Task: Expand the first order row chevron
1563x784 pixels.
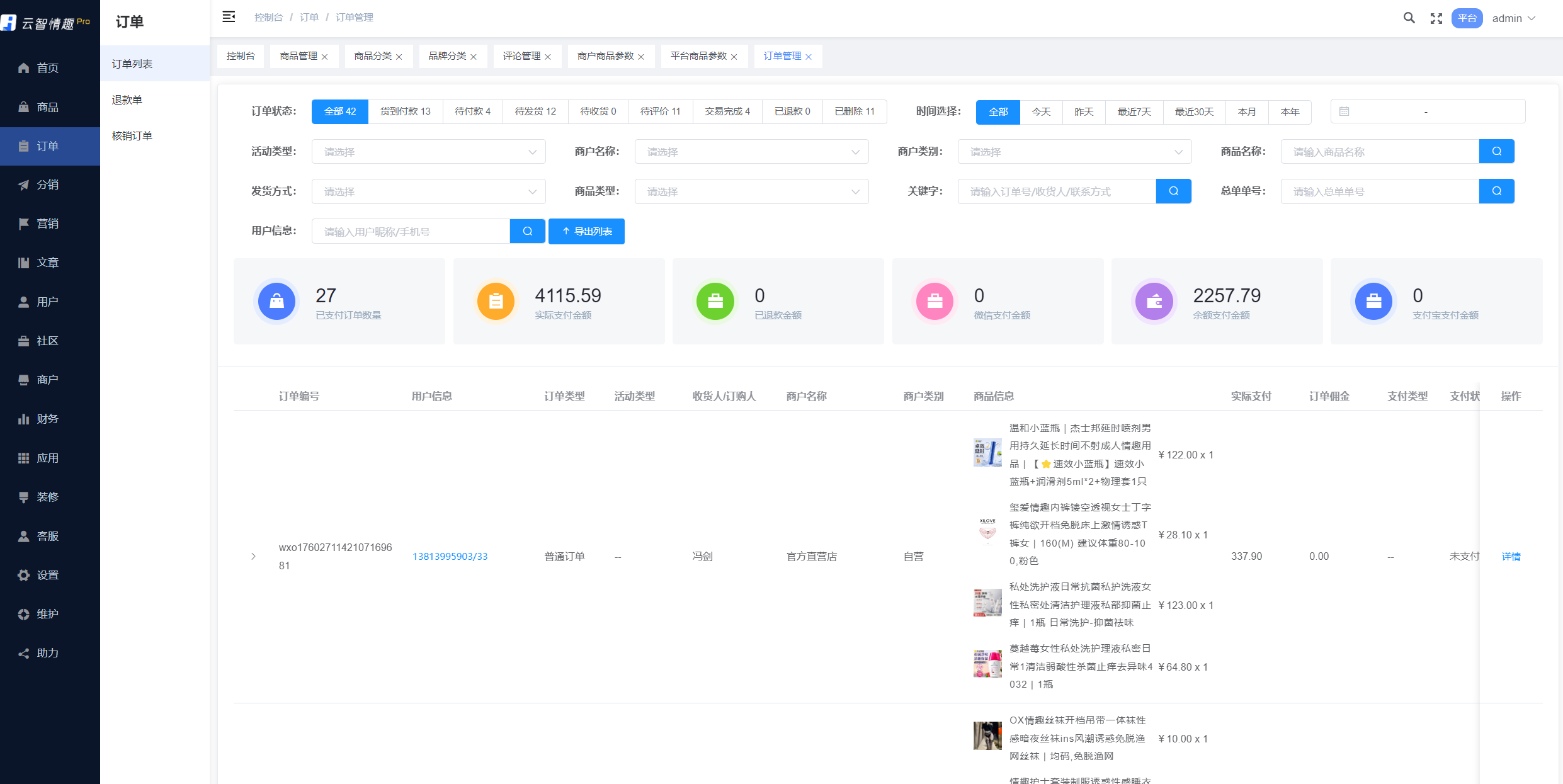Action: (x=253, y=556)
